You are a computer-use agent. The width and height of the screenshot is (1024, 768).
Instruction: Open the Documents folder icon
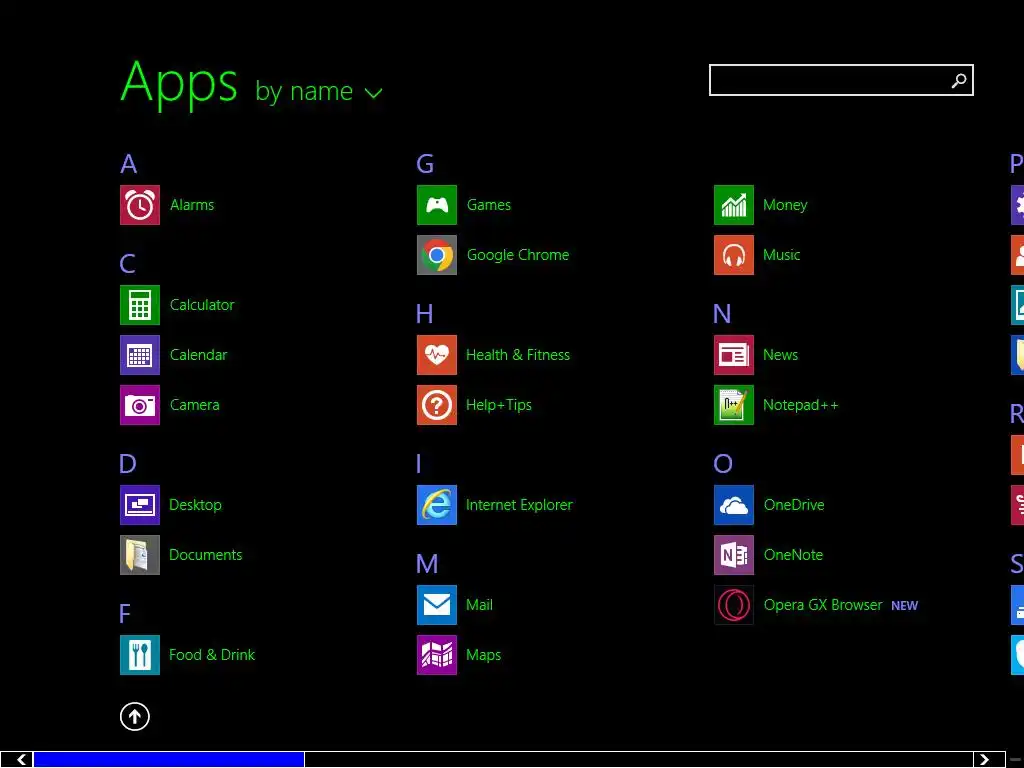click(140, 555)
